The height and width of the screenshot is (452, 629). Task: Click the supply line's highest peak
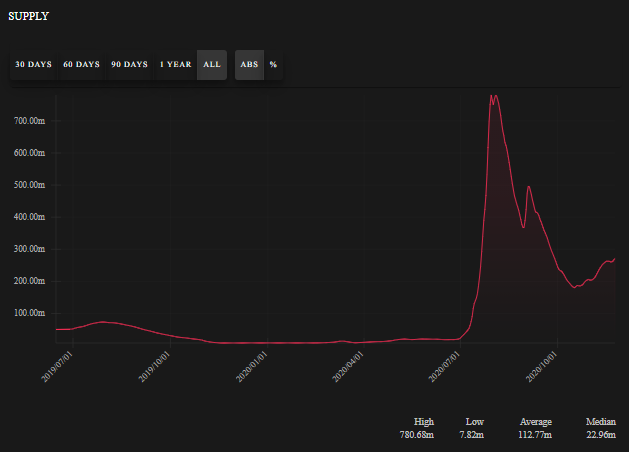tap(491, 96)
